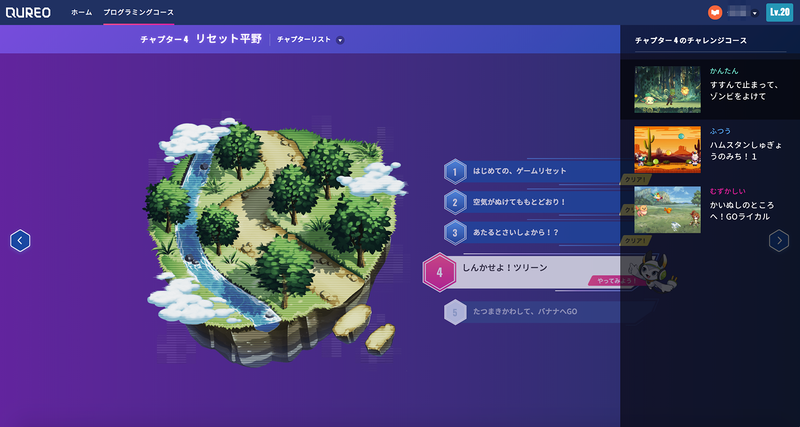Go to the ホーム page
The width and height of the screenshot is (800, 427).
82,13
